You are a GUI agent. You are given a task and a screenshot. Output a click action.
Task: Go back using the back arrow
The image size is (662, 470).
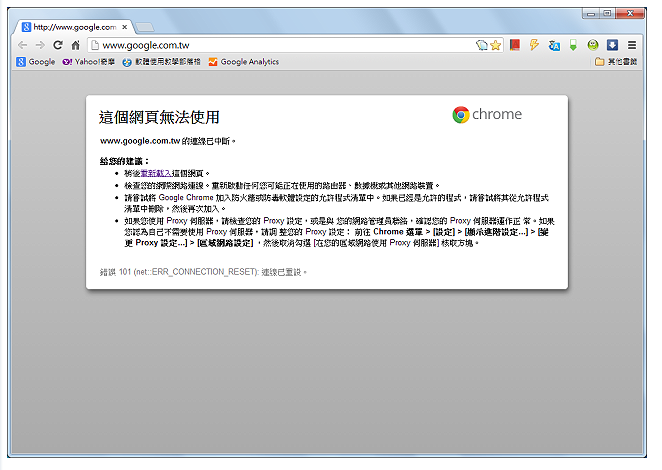pos(22,45)
